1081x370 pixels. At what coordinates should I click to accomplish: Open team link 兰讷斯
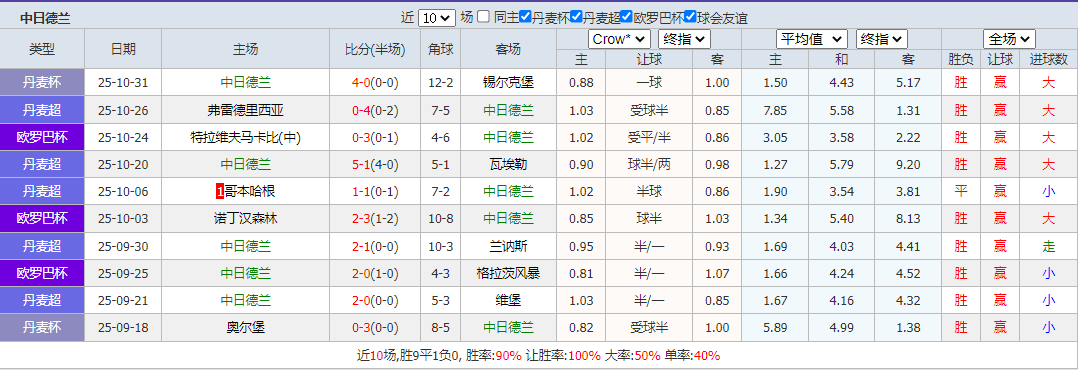tap(509, 246)
